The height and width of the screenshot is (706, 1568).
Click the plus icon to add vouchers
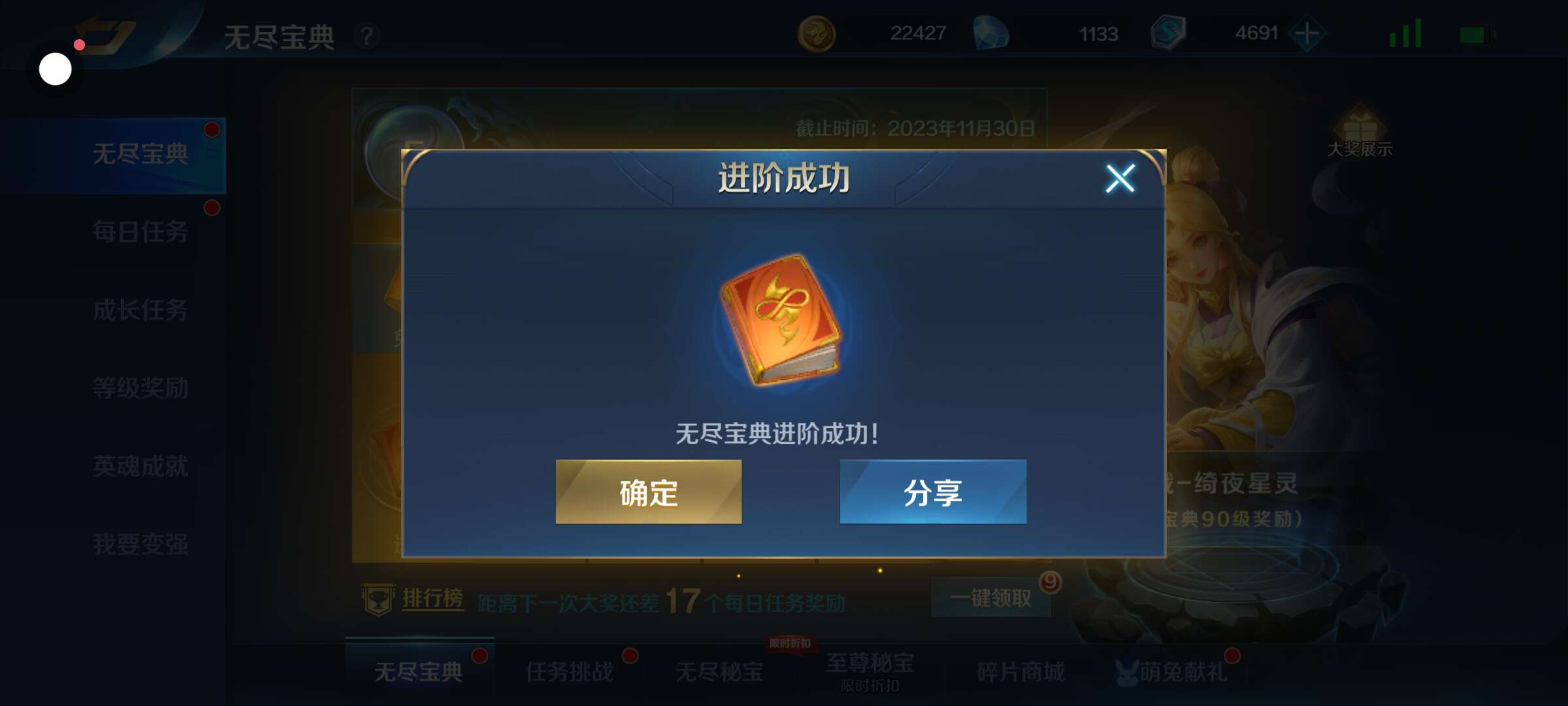coord(1307,33)
